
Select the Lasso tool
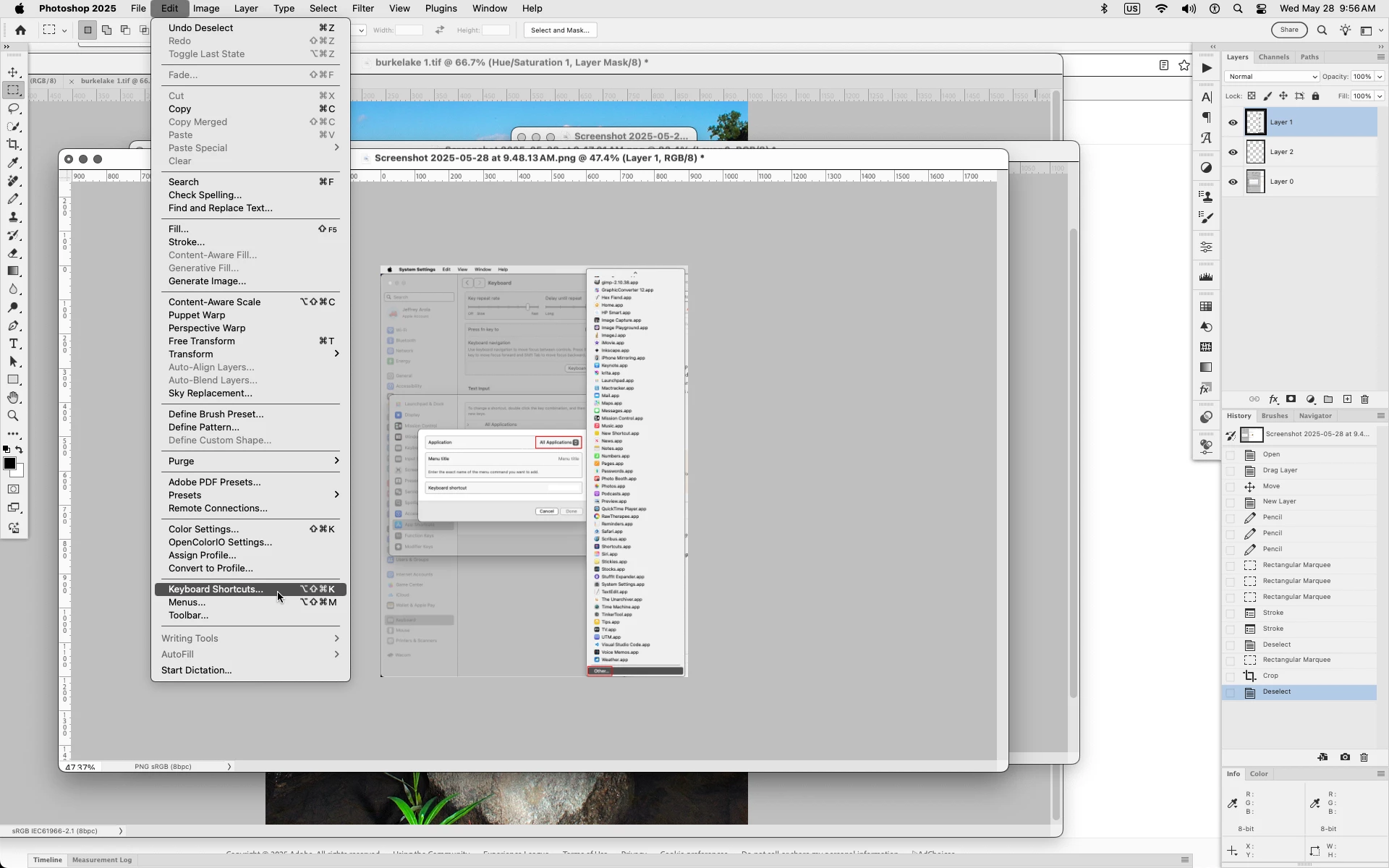[13, 109]
